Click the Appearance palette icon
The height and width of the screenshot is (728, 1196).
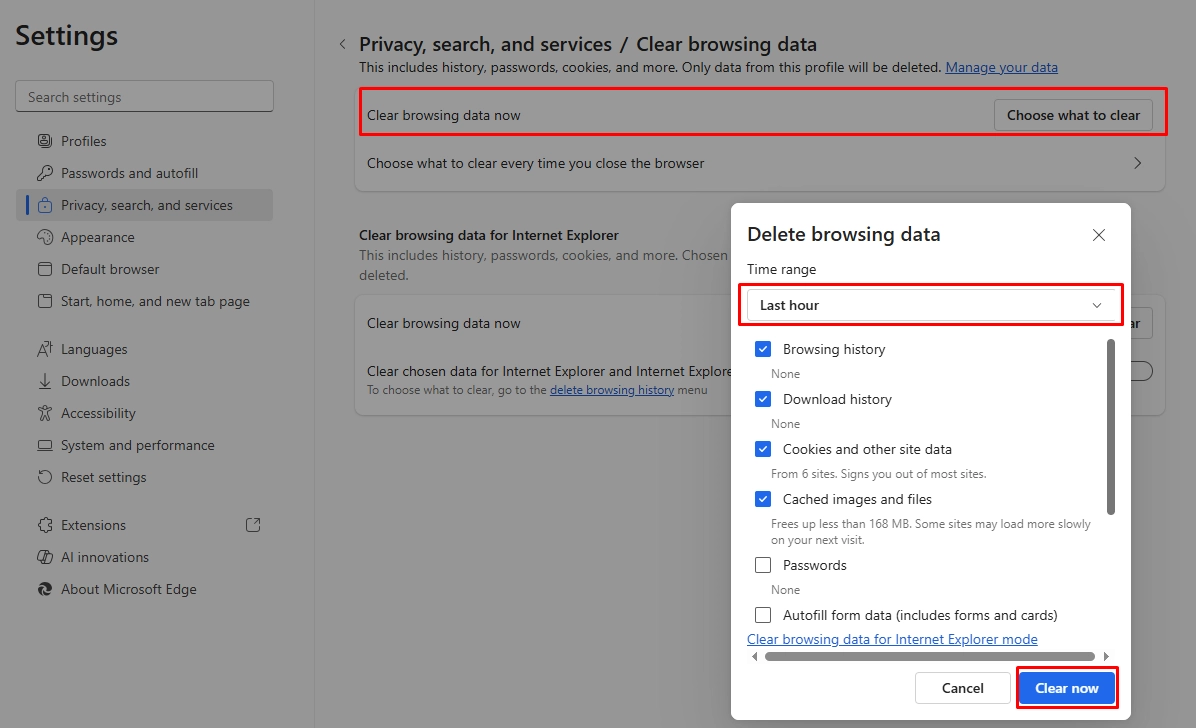[44, 237]
